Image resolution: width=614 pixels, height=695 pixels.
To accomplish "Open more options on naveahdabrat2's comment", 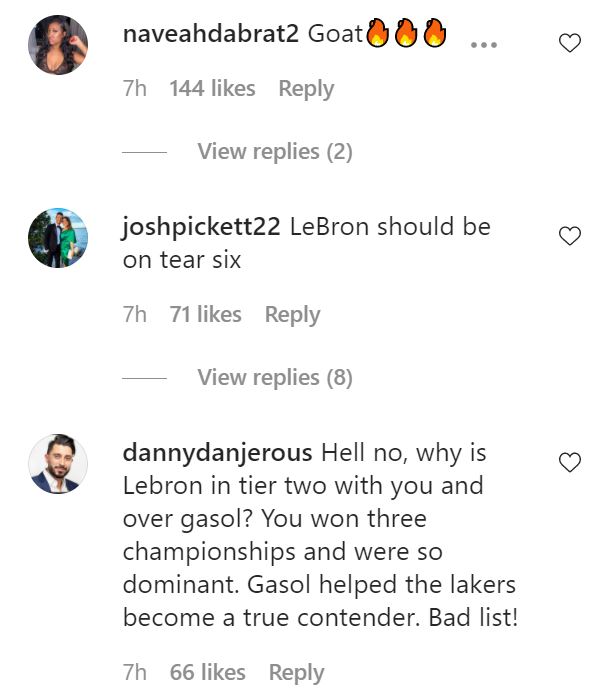I will [x=483, y=45].
